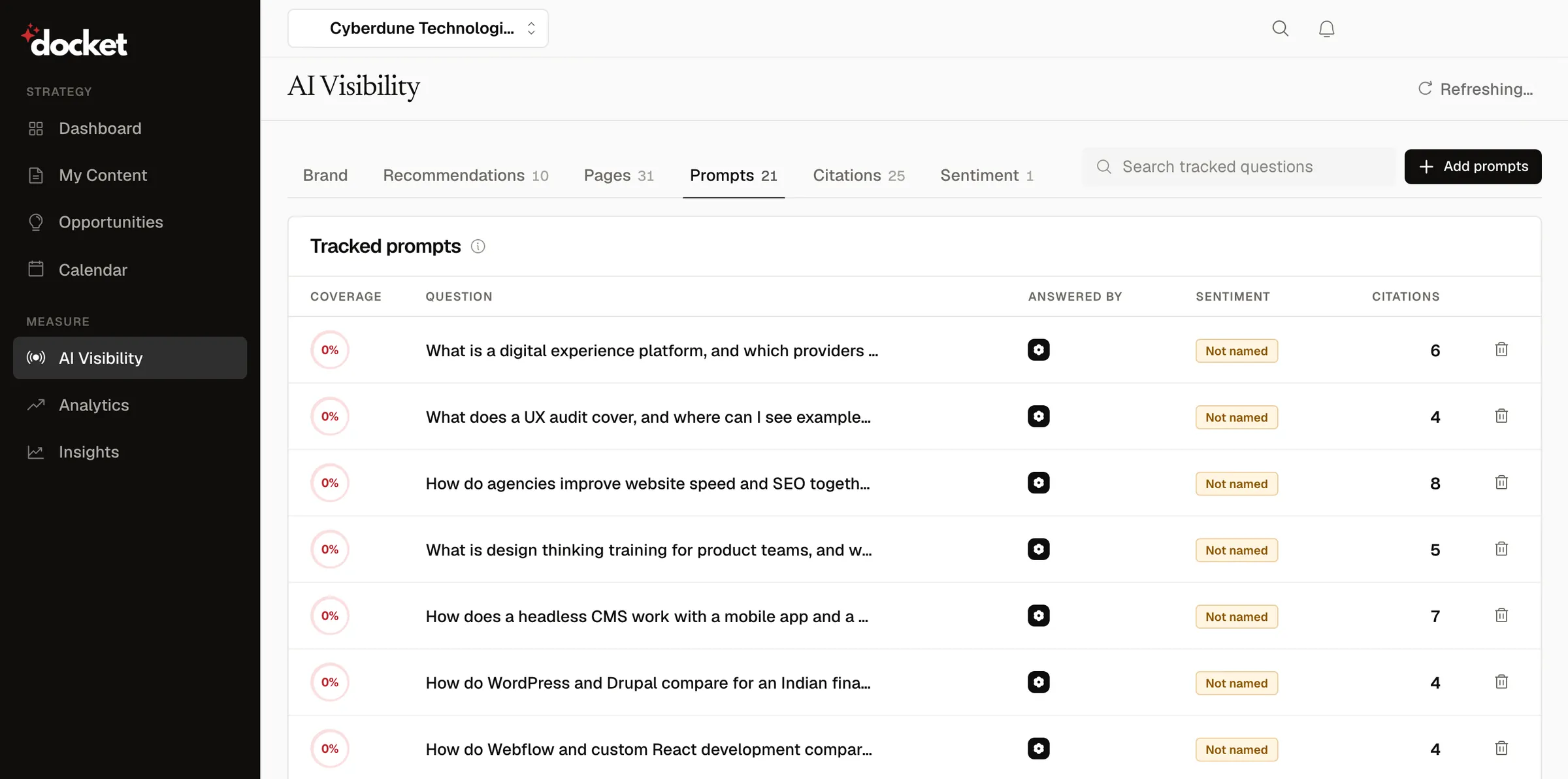Go to Dashboard in the sidebar
This screenshot has width=1568, height=779.
(129, 128)
